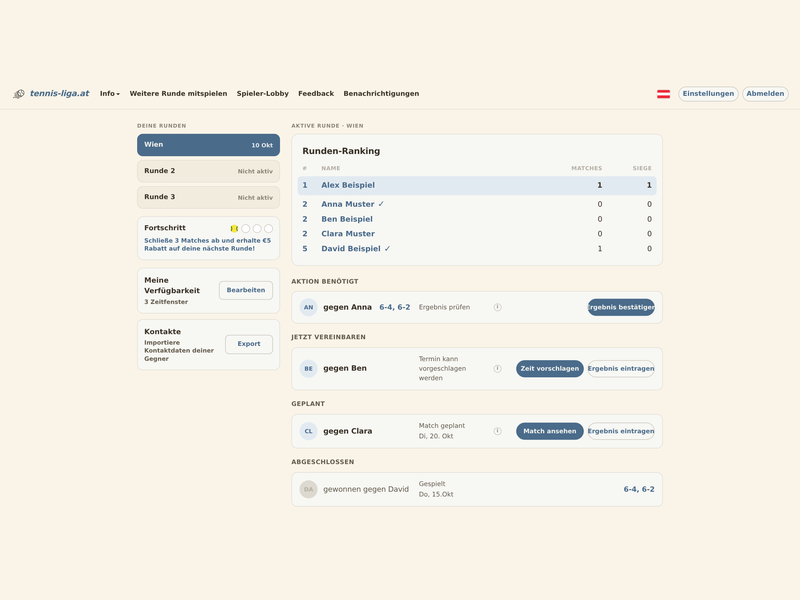
Task: Click the CL avatar for Clara's match
Action: [x=309, y=431]
